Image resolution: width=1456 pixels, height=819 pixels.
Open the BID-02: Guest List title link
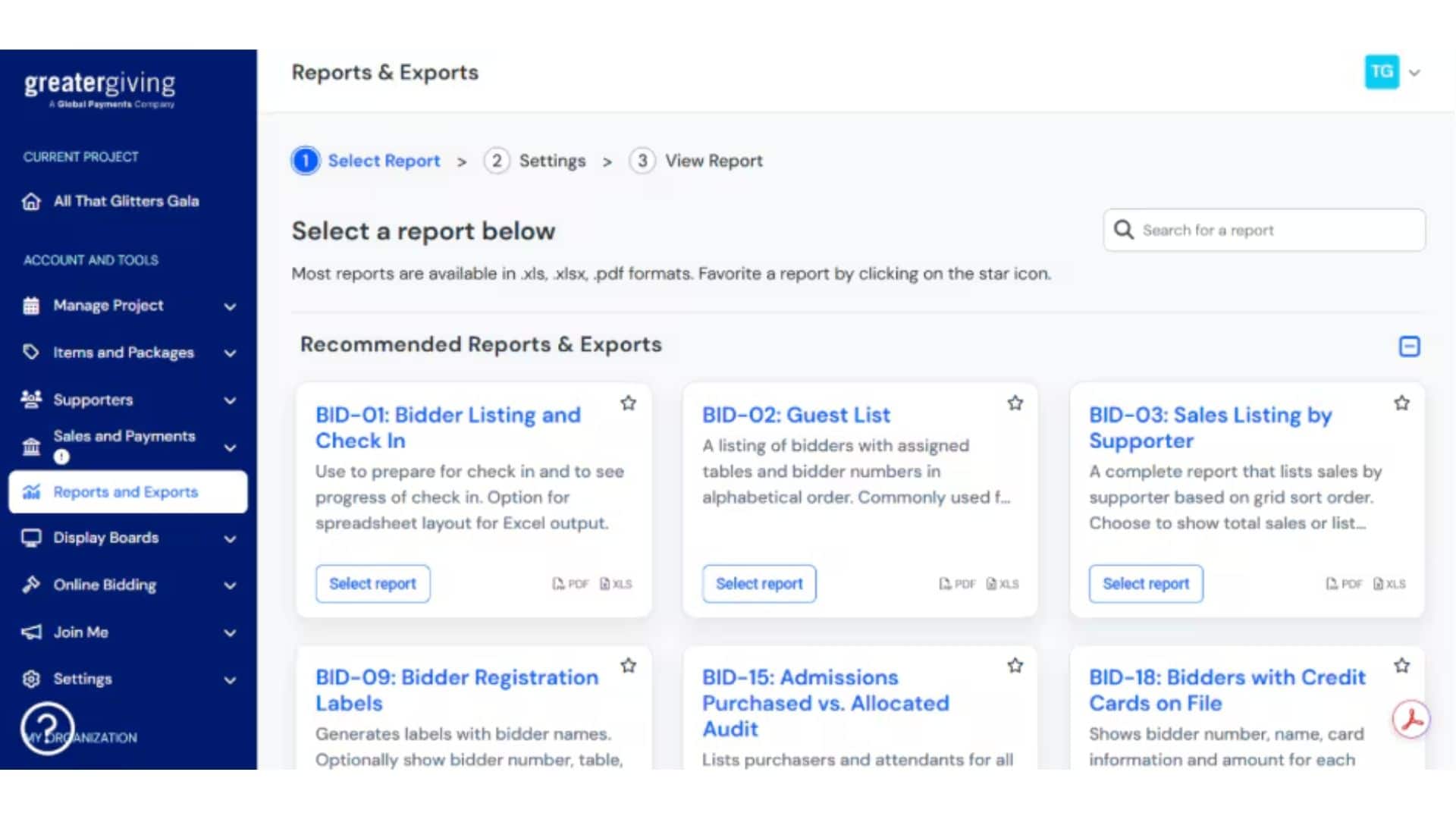click(x=796, y=415)
